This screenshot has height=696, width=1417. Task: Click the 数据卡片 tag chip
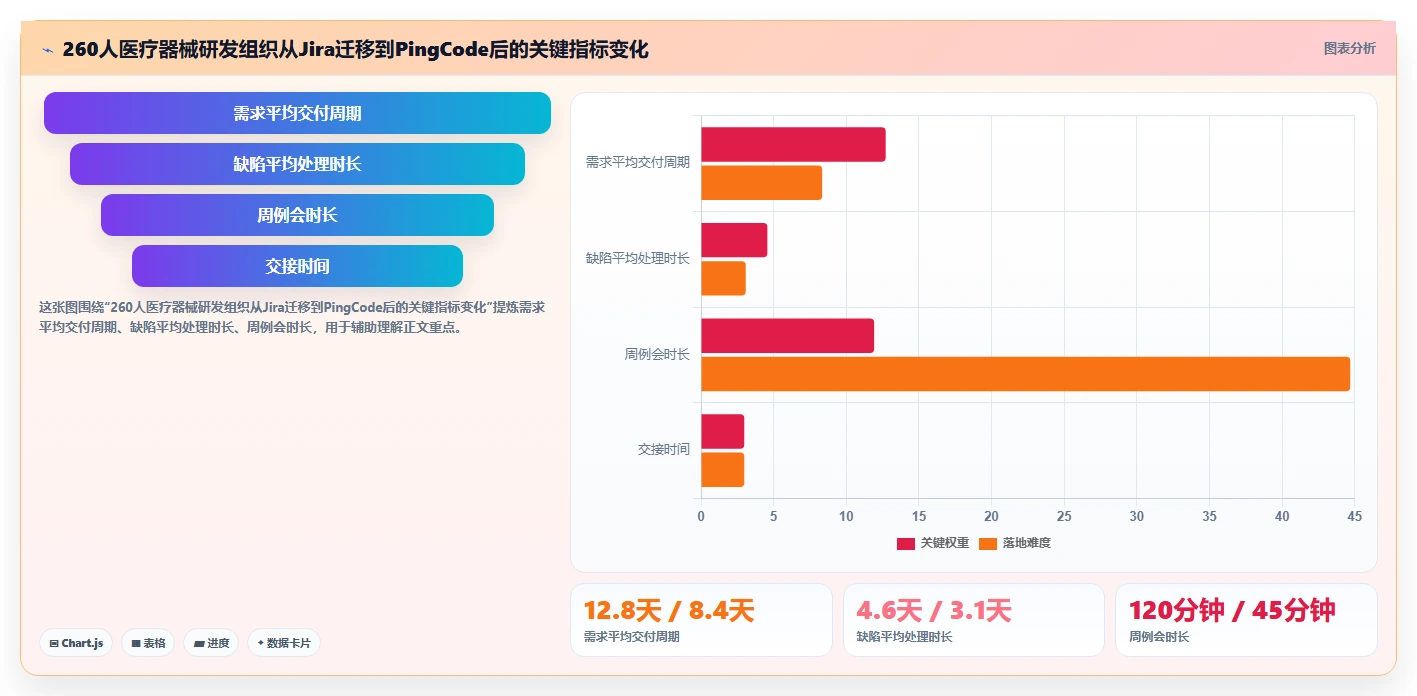(x=284, y=643)
